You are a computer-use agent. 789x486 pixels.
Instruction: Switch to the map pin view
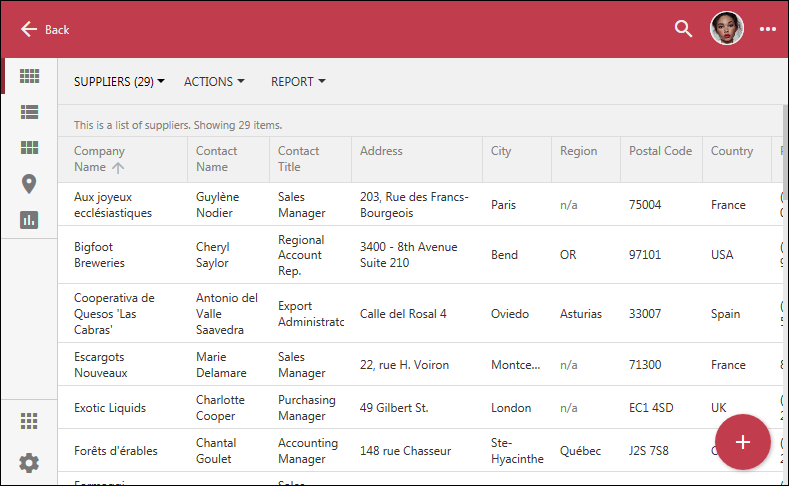pos(29,184)
